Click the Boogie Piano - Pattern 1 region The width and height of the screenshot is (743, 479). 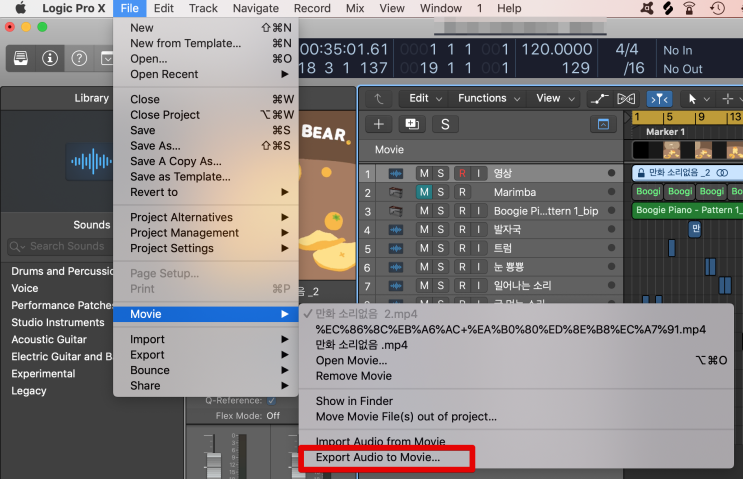click(687, 210)
